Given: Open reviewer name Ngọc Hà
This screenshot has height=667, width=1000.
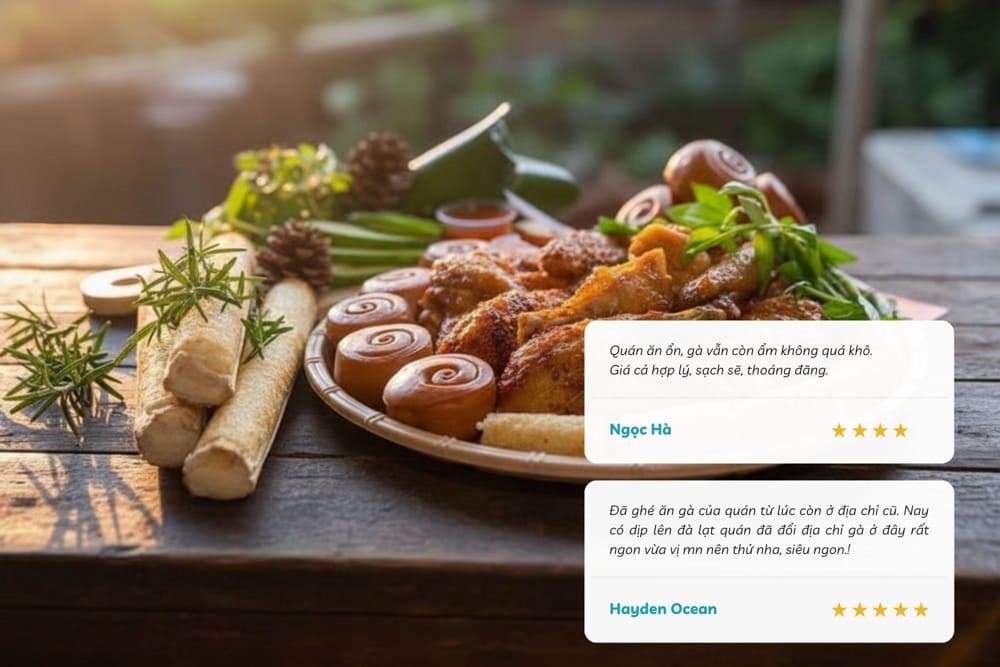Looking at the screenshot, I should [x=640, y=430].
